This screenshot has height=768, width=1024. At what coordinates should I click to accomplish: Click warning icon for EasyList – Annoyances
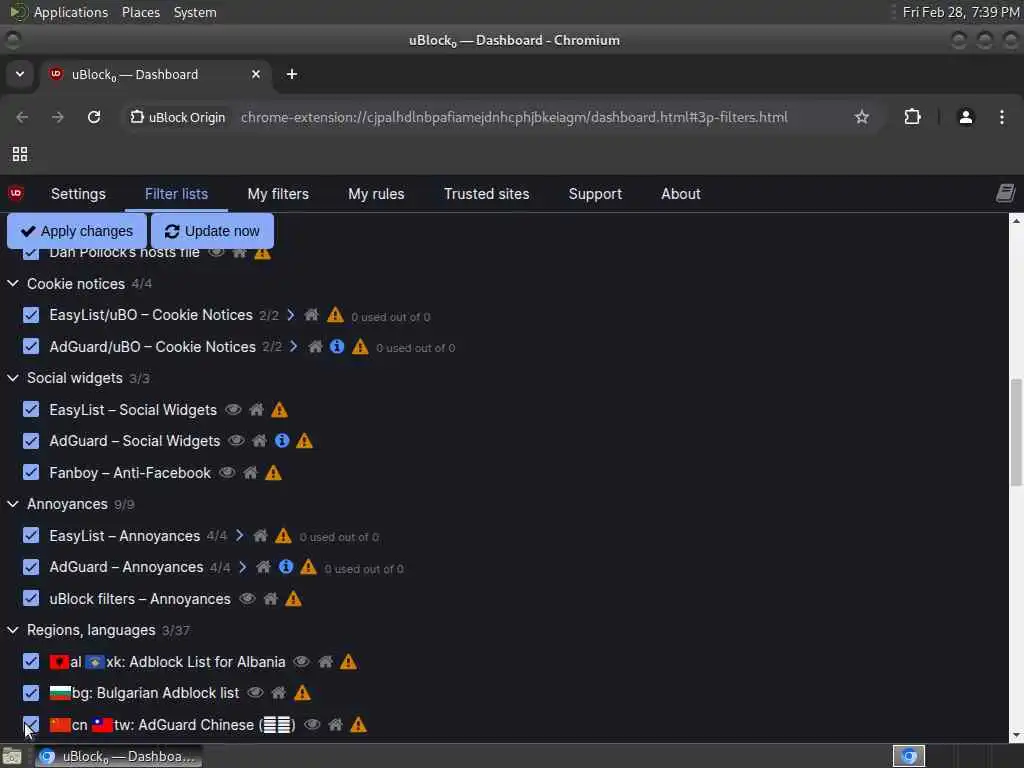pos(283,536)
